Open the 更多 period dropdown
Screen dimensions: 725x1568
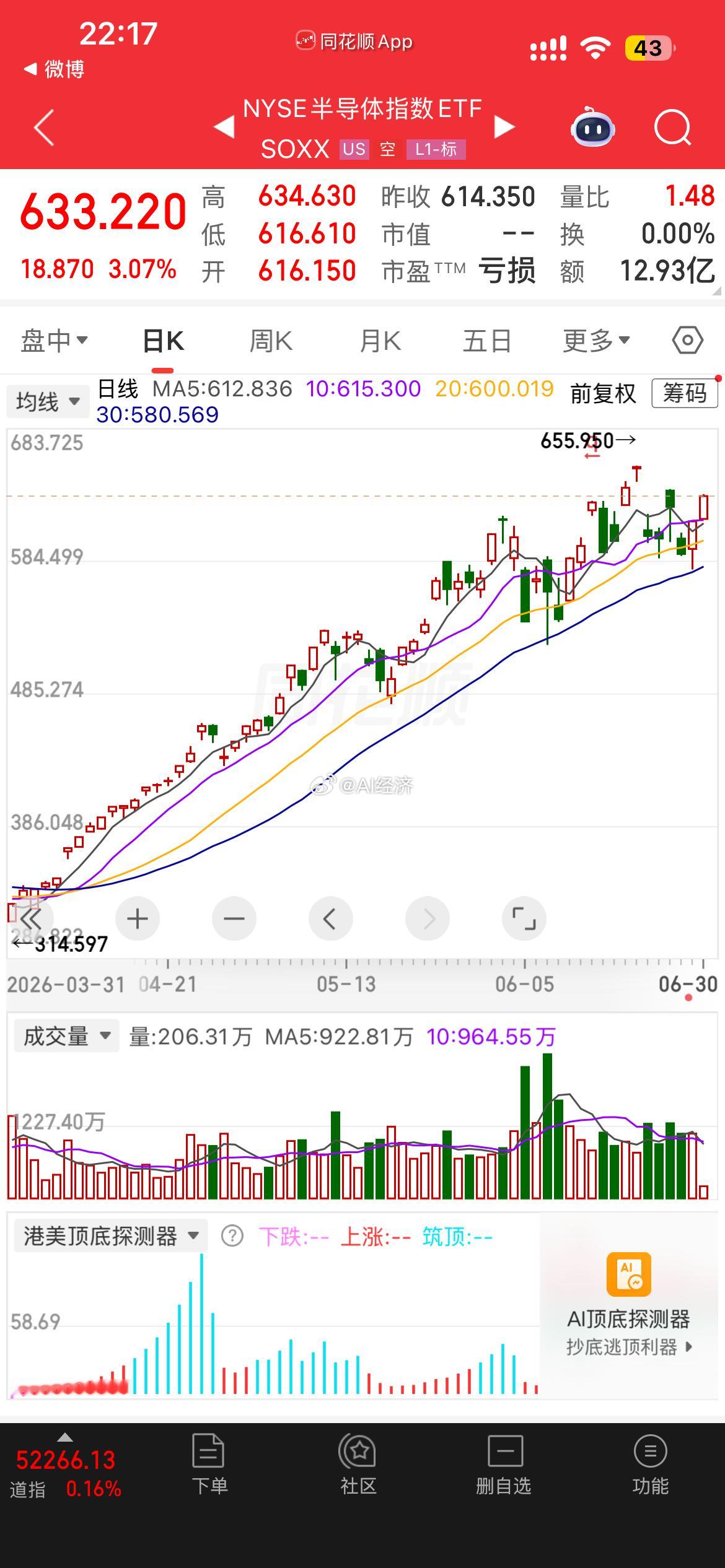[x=596, y=340]
